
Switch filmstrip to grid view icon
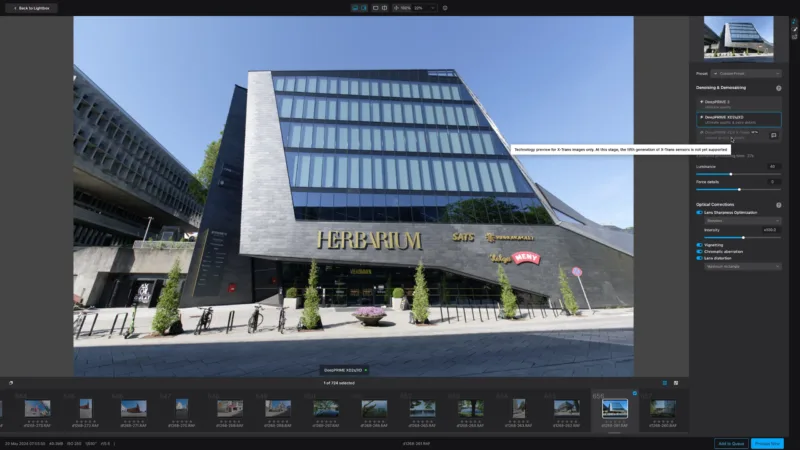click(676, 383)
